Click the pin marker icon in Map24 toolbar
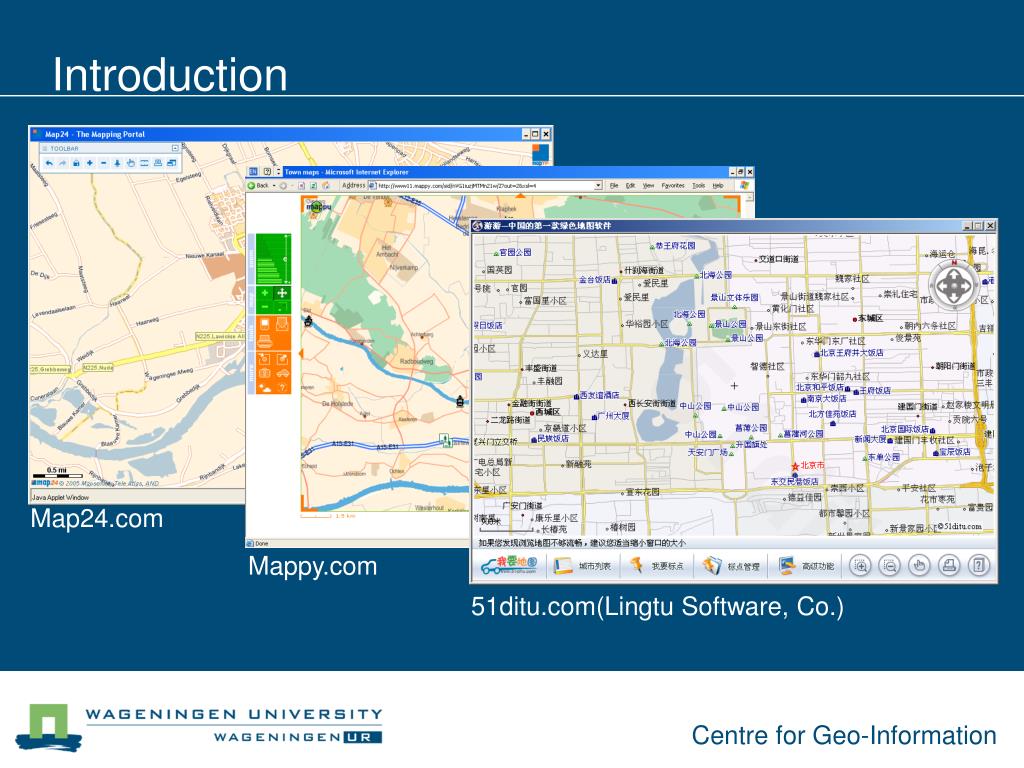The width and height of the screenshot is (1024, 768). (x=117, y=163)
